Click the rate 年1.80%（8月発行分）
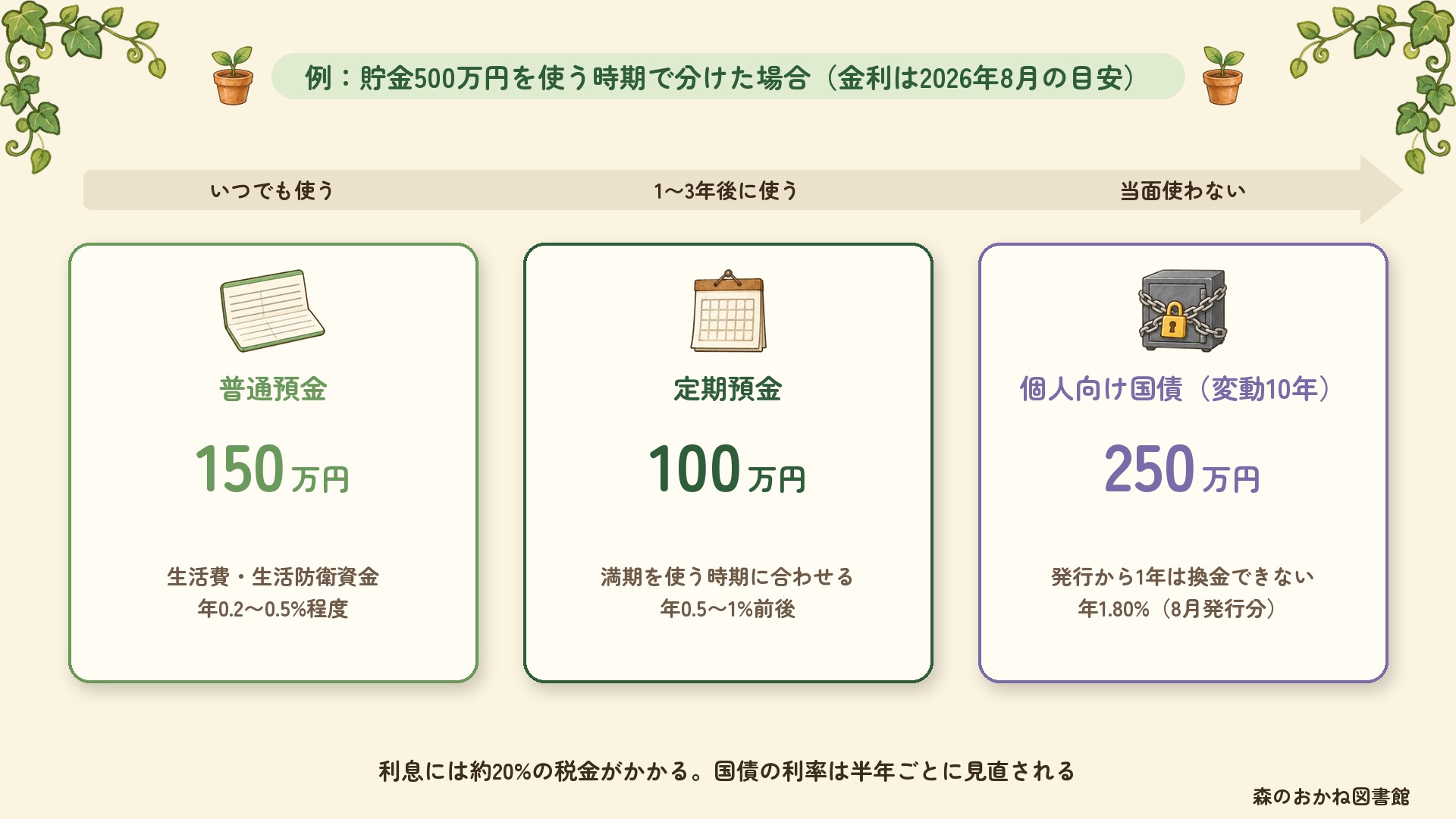The height and width of the screenshot is (819, 1456). [x=1177, y=609]
